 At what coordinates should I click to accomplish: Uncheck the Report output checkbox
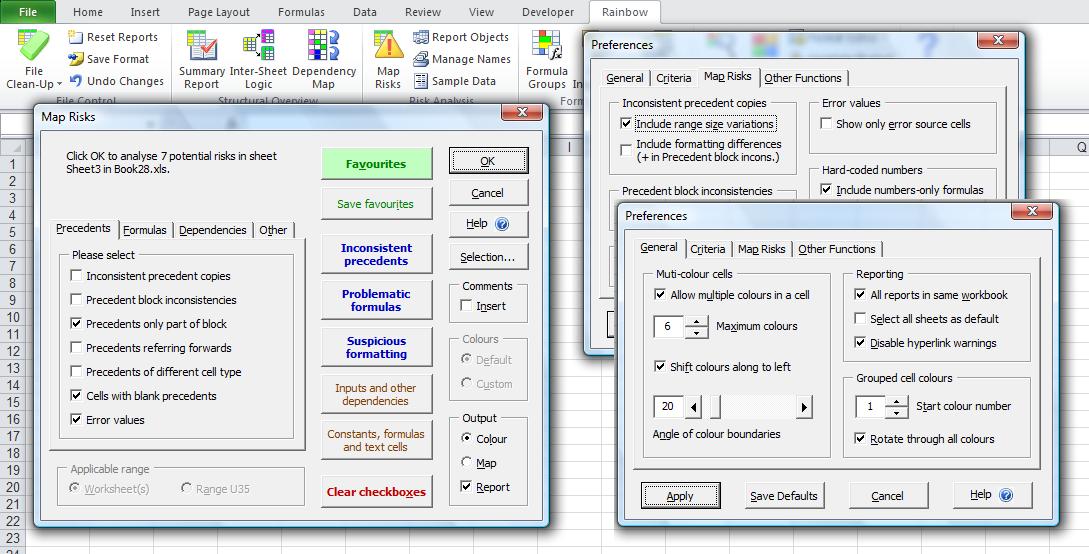click(466, 487)
